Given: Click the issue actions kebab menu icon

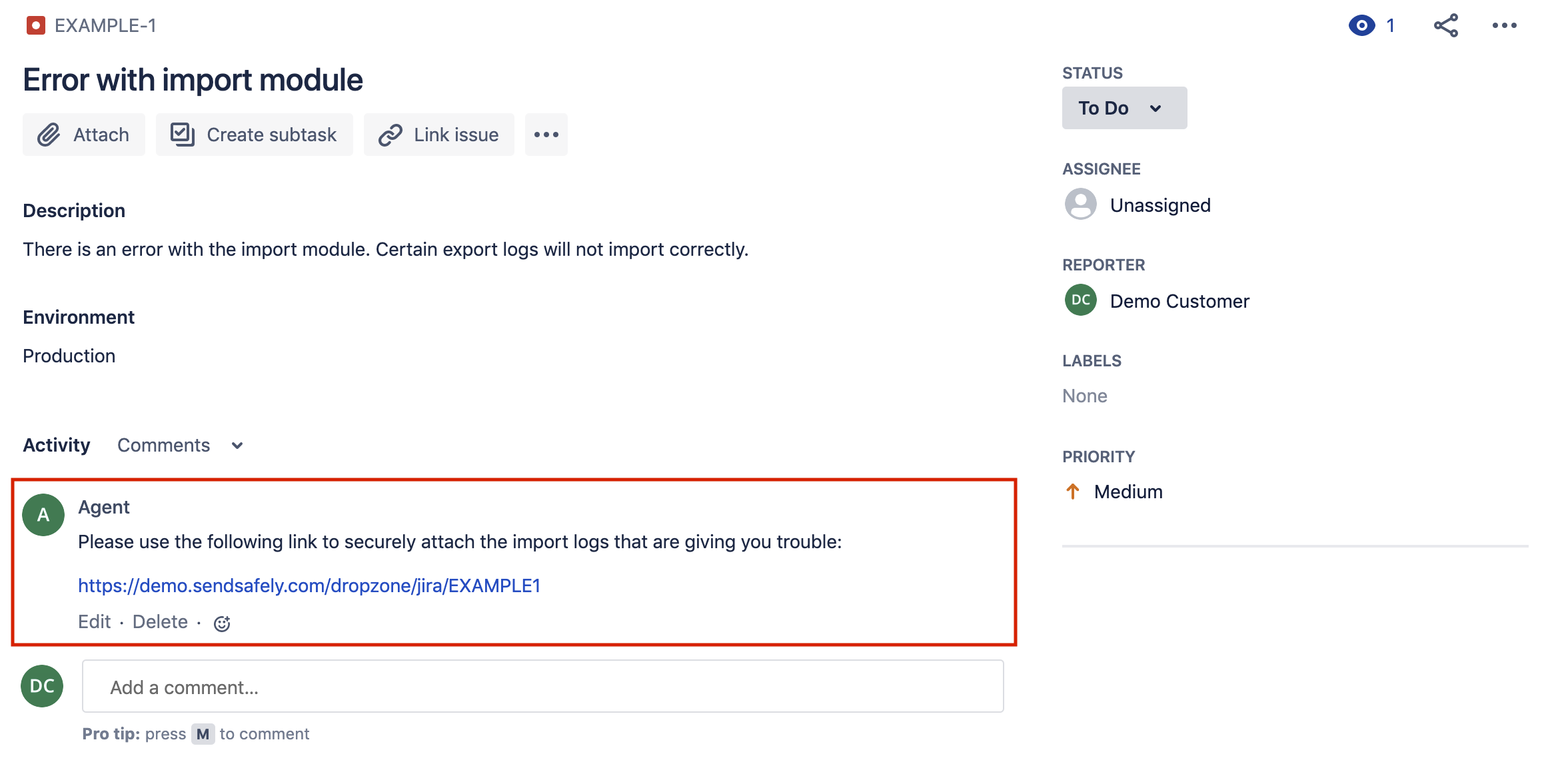Looking at the screenshot, I should click(x=1505, y=26).
